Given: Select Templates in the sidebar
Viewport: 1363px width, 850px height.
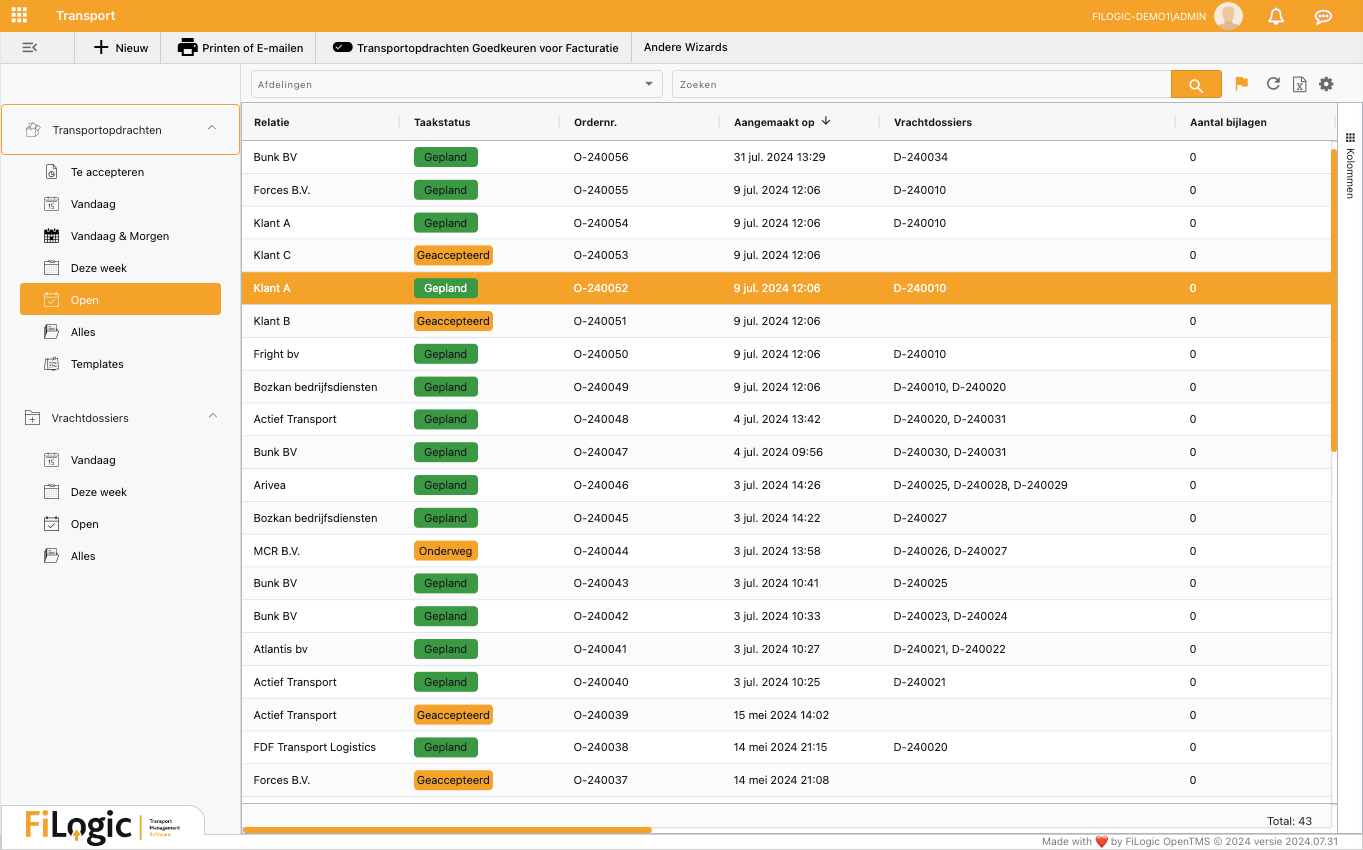Looking at the screenshot, I should click(x=97, y=364).
